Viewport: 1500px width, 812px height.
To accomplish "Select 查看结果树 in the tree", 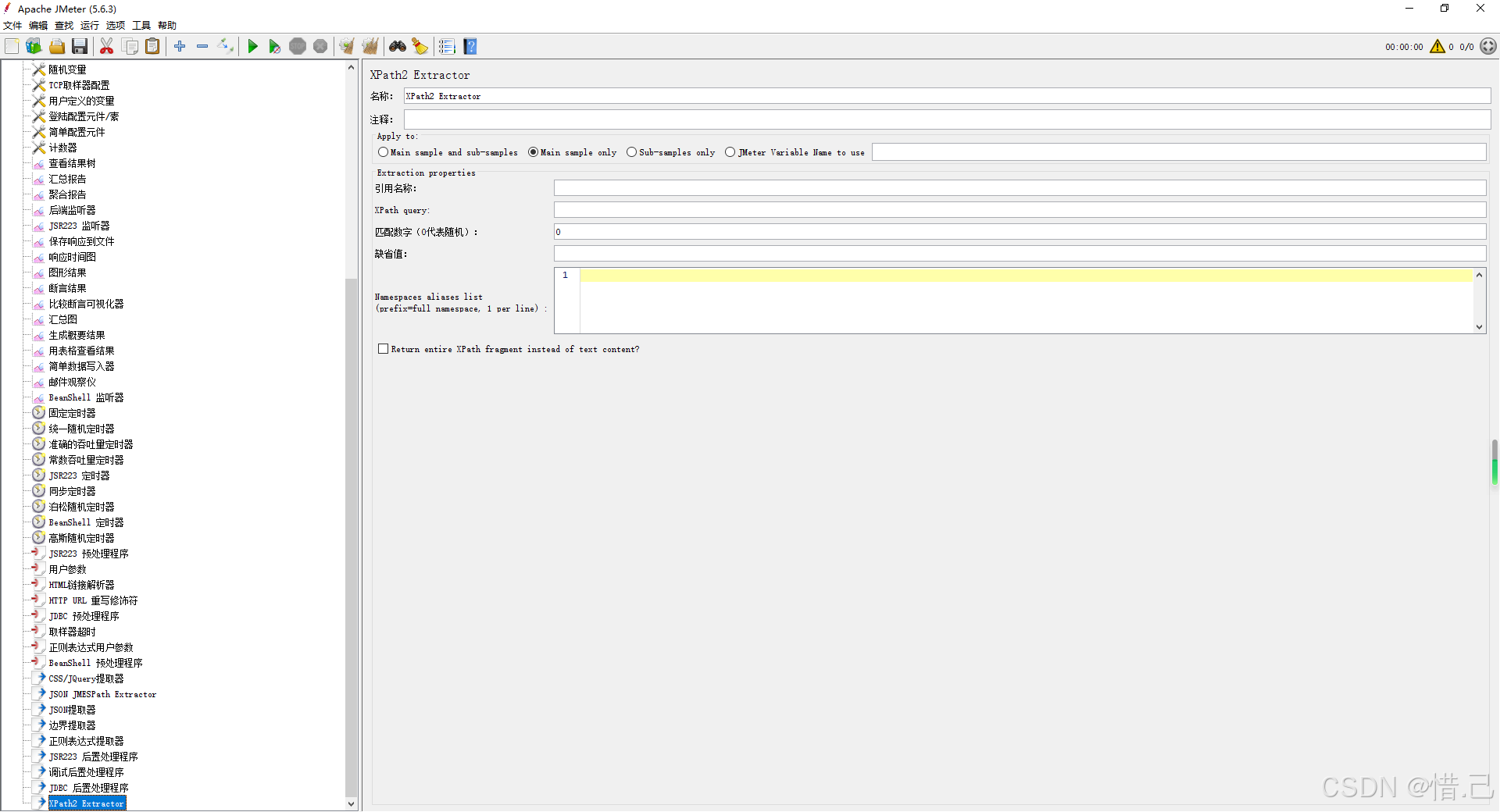I will [x=72, y=163].
